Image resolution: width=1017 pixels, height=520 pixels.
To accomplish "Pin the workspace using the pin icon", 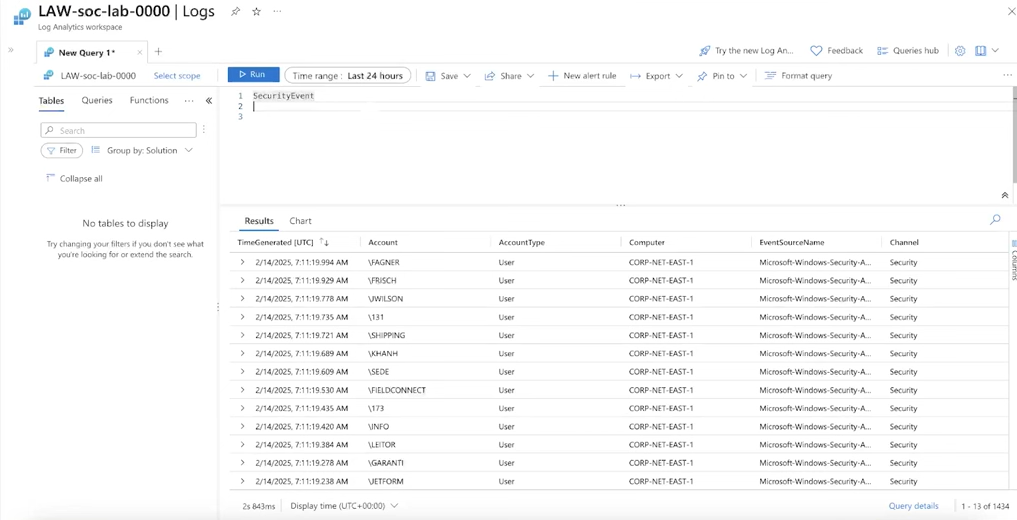I will [x=235, y=12].
